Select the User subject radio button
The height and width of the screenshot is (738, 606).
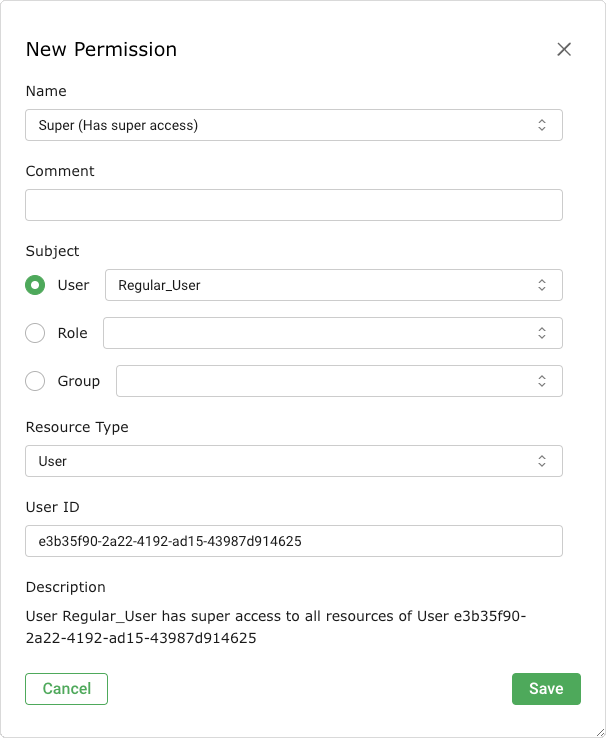point(35,285)
